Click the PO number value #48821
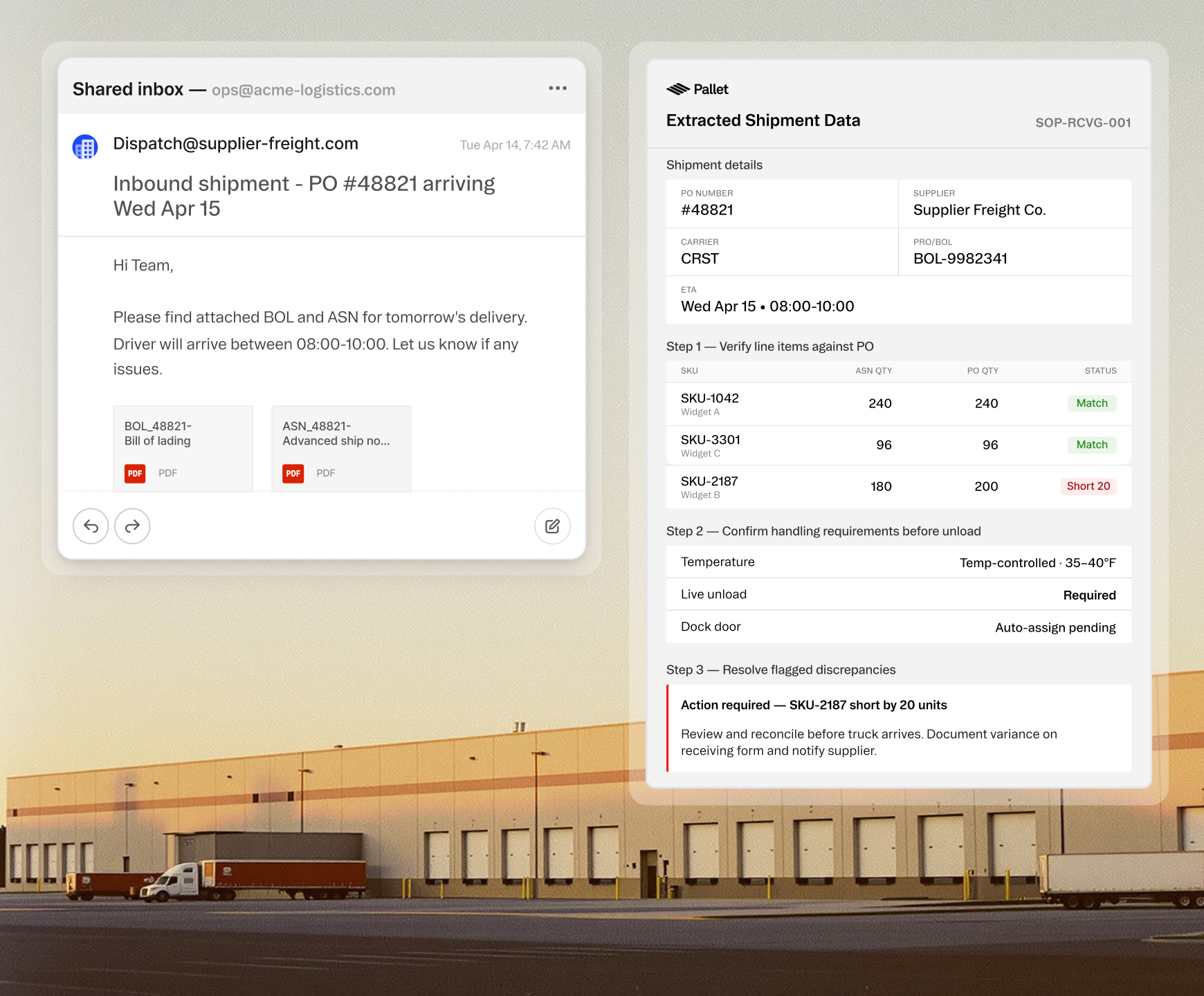 pyautogui.click(x=707, y=210)
